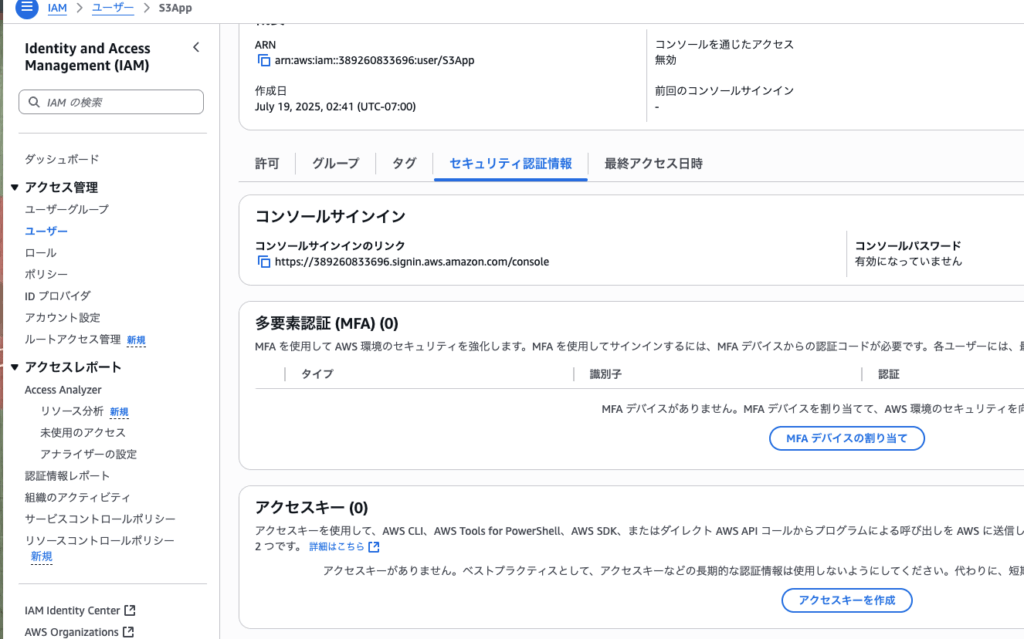Click the アクセスキーを作成 button
The image size is (1024, 639).
[846, 600]
